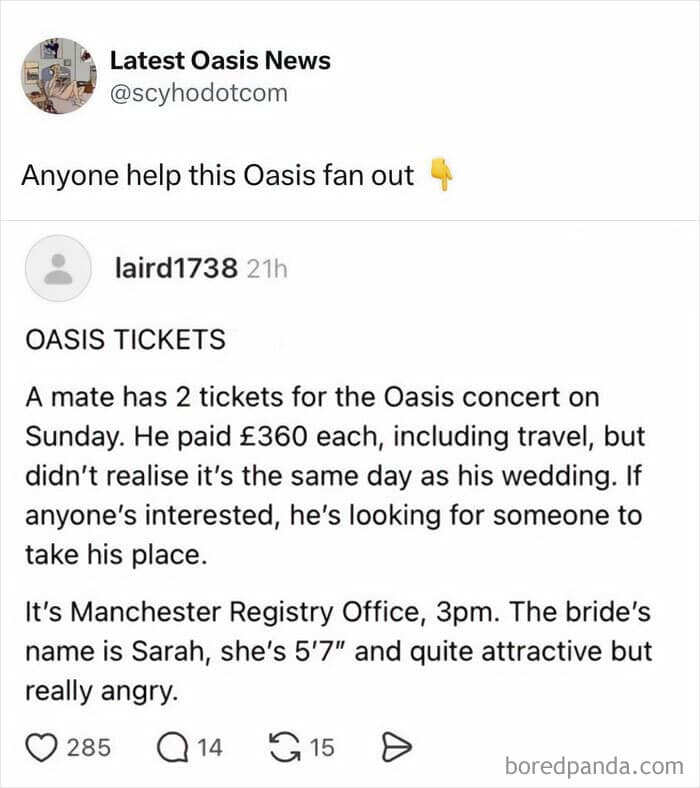Click the 285 likes count
Screen dimensions: 700x788
[88, 747]
